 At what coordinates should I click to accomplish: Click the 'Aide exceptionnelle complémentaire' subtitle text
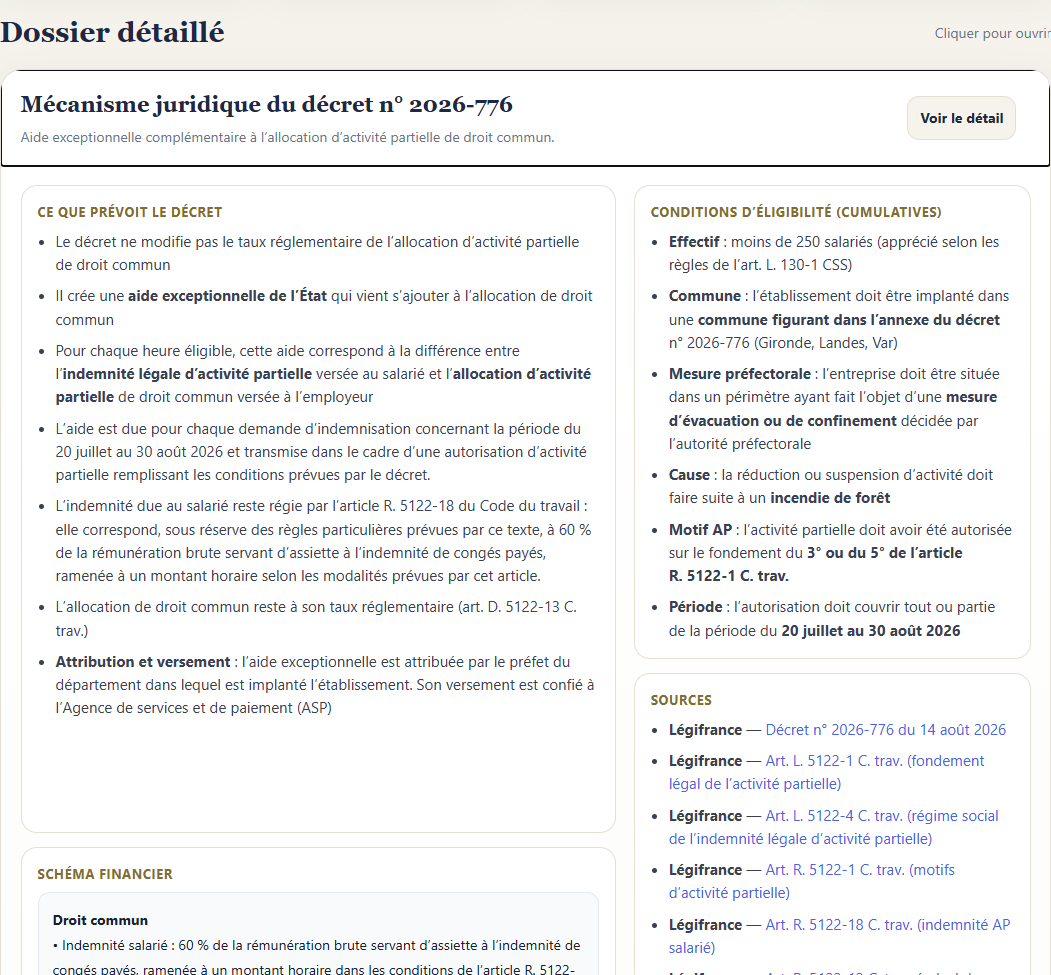tap(288, 137)
